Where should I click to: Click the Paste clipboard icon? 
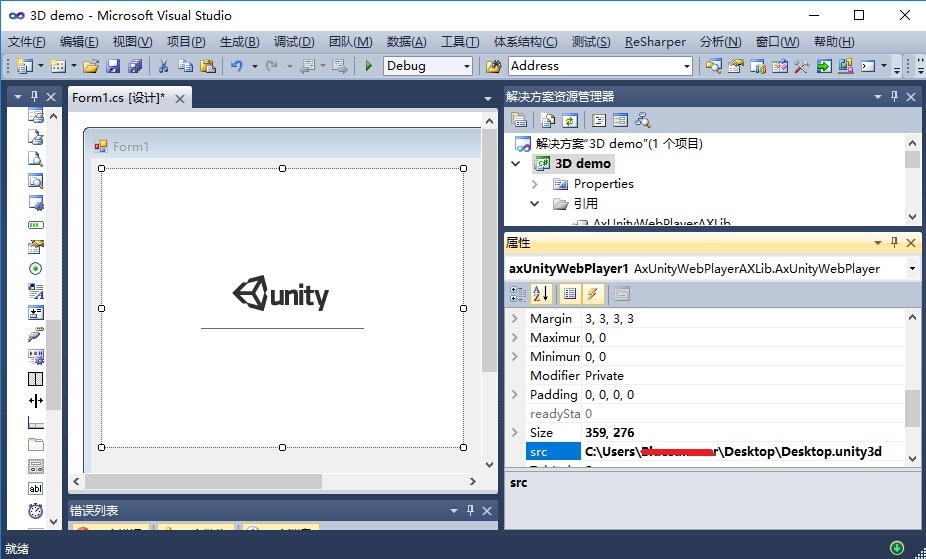[208, 66]
